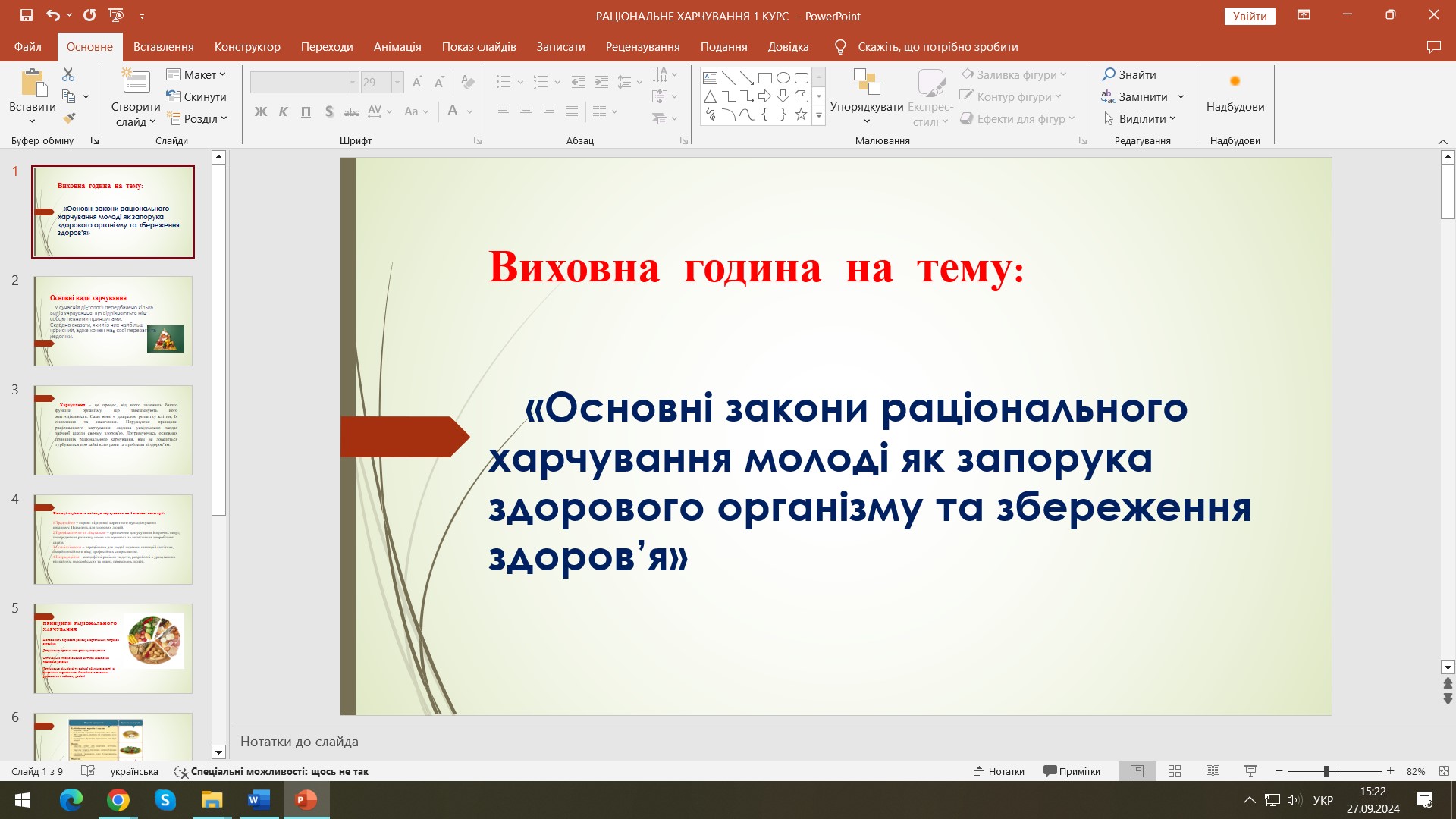Switch to the Анімація tab
The width and height of the screenshot is (1456, 819).
(x=397, y=46)
